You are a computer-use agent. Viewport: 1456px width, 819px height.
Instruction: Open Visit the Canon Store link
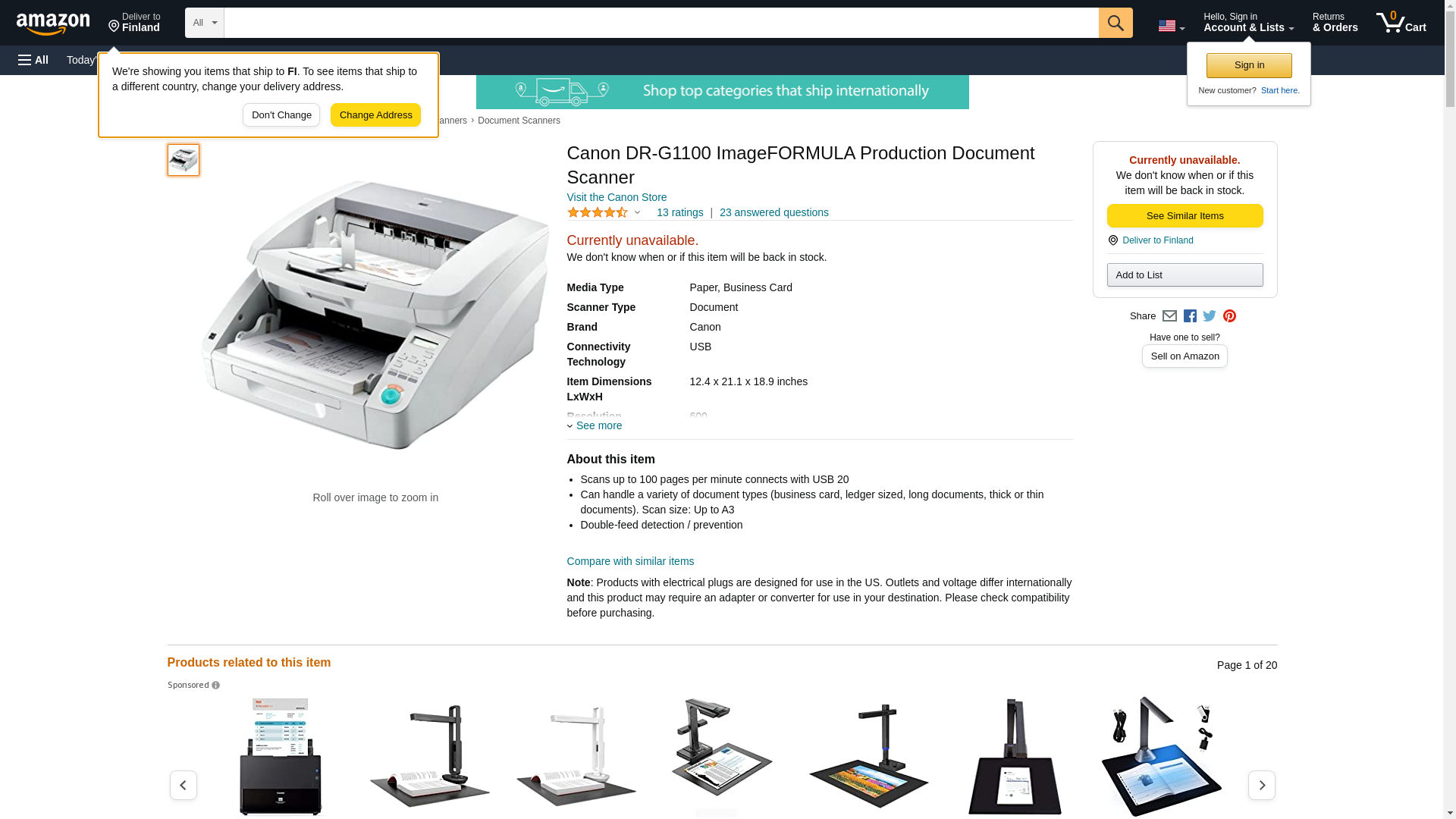617,197
